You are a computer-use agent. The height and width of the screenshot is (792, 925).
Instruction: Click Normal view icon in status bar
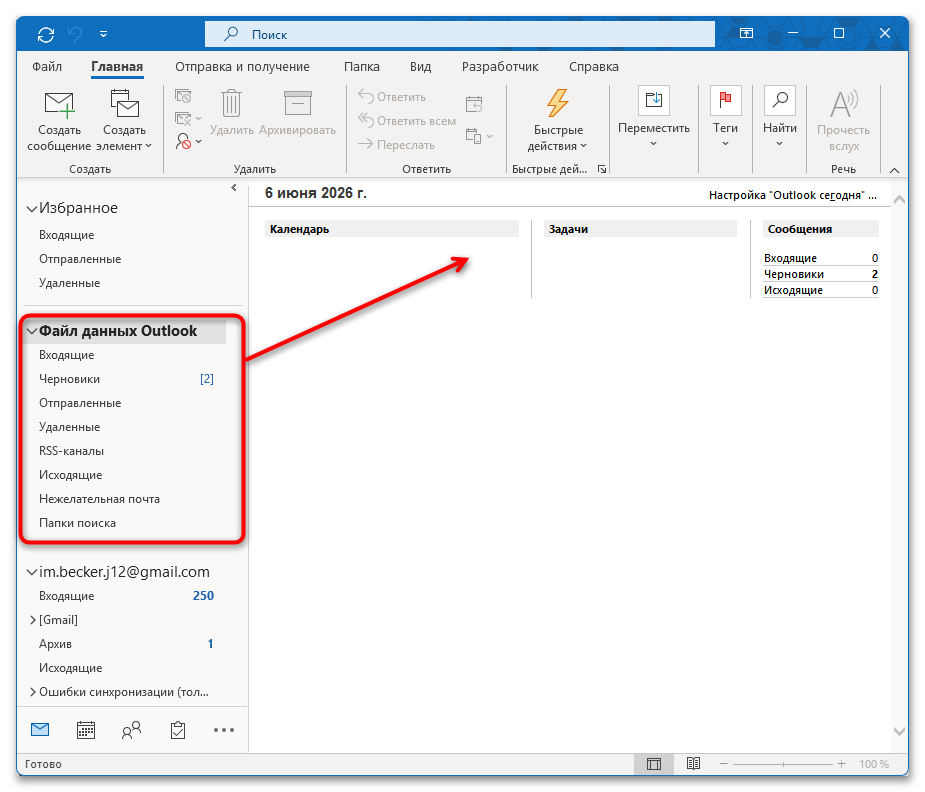coord(654,764)
